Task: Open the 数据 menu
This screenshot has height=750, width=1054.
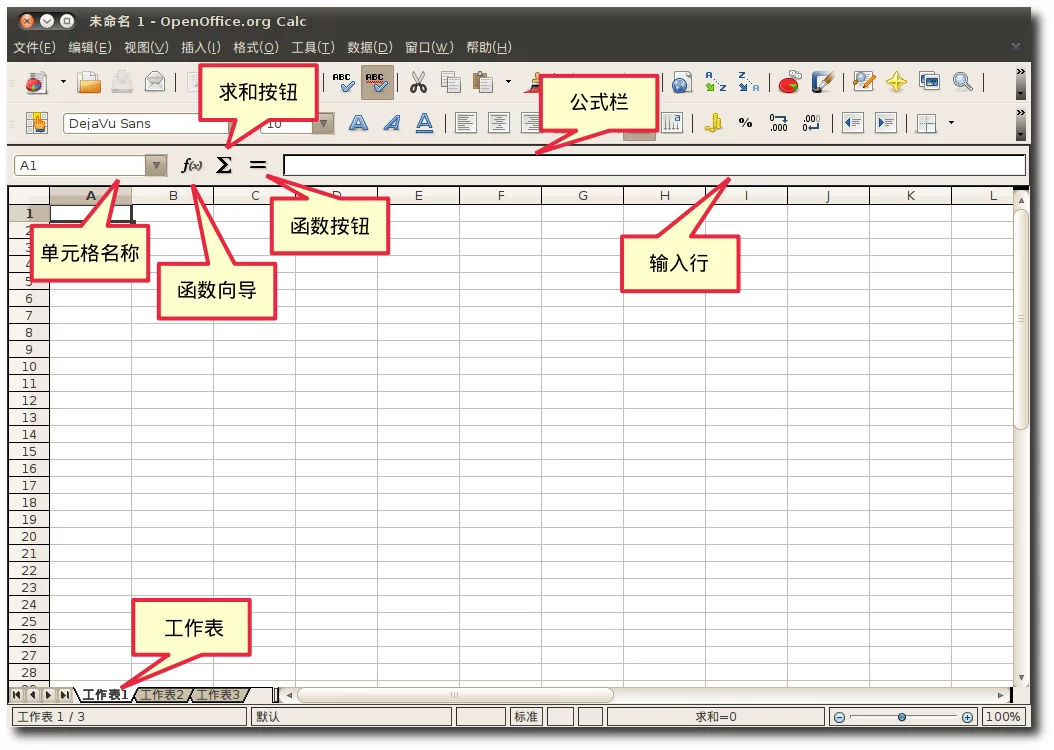Action: point(370,48)
